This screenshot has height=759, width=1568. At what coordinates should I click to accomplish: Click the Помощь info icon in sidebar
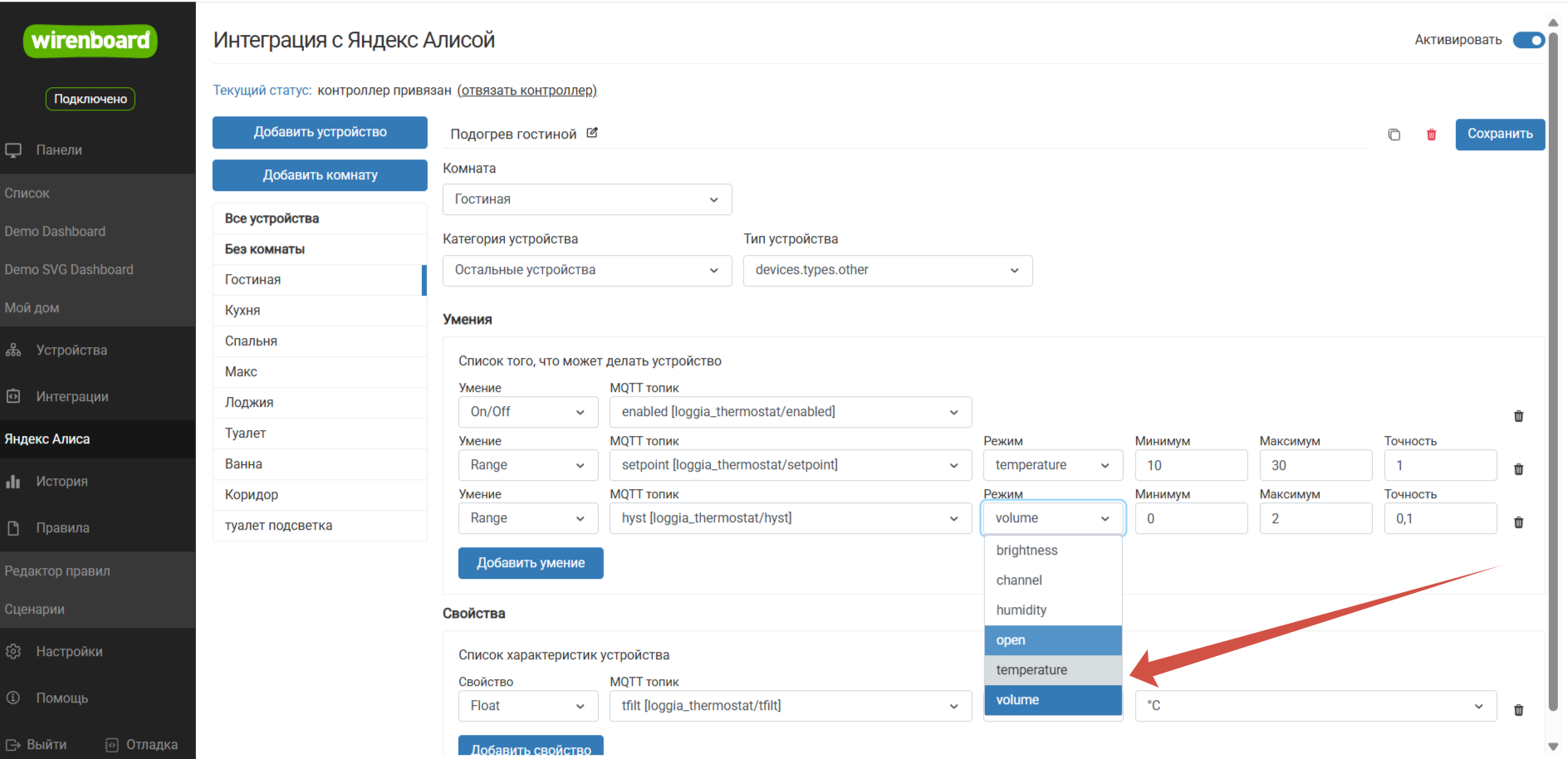pyautogui.click(x=13, y=698)
